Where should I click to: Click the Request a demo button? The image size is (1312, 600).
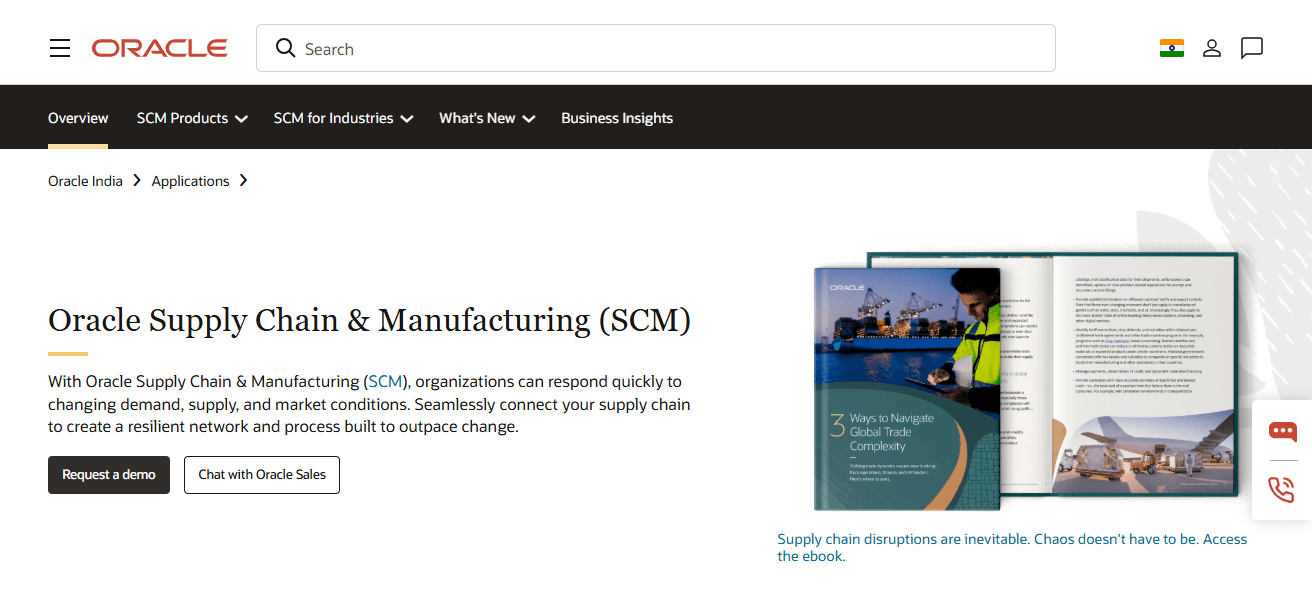coord(109,475)
